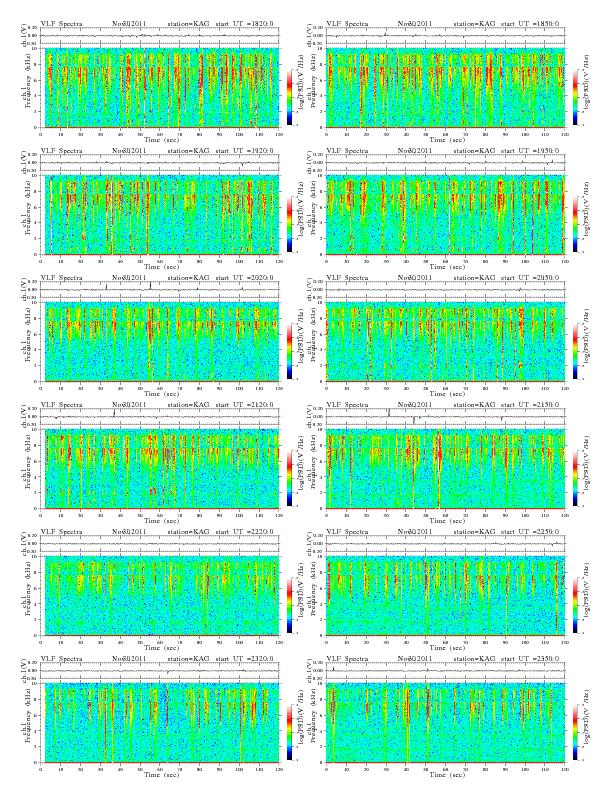612x792 pixels.
Task: Click the ch.1 voltage waveform above 2250 spectrogram
Action: 445,544
